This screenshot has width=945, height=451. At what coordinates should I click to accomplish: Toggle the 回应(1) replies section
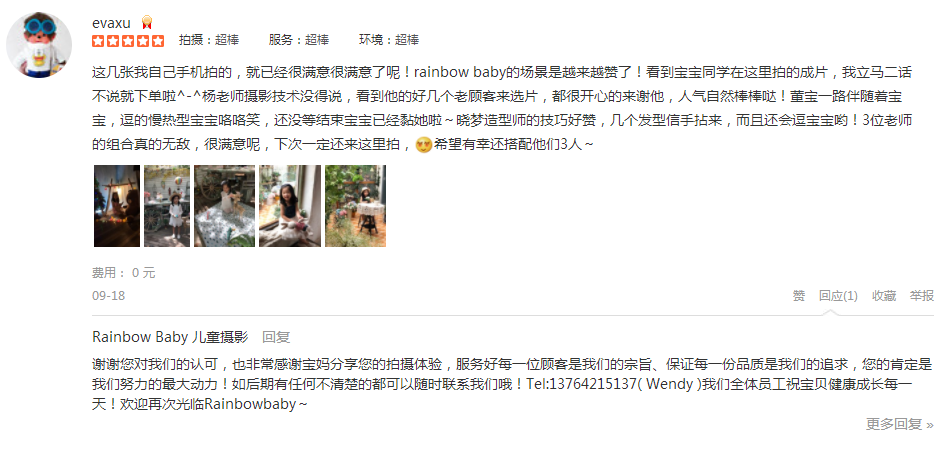click(x=838, y=296)
